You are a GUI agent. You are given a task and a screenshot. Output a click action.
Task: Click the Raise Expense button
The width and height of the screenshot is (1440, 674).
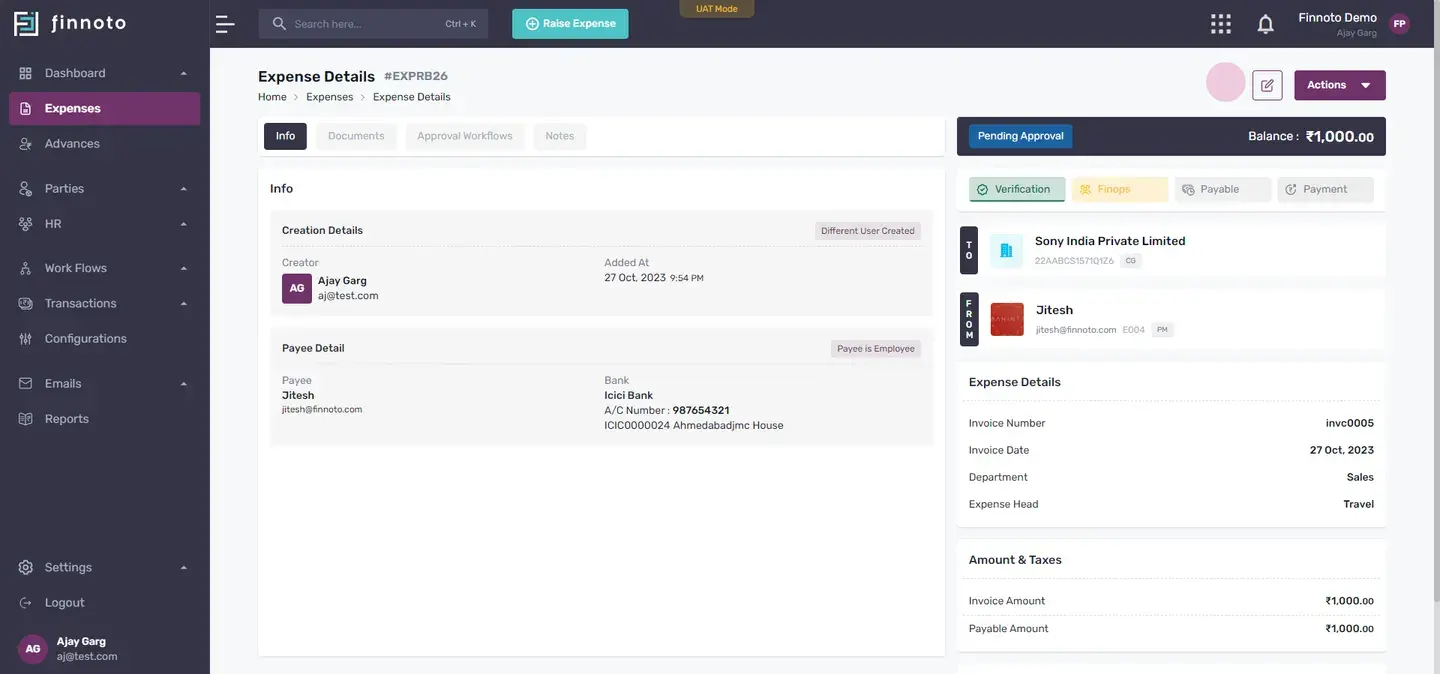tap(570, 24)
